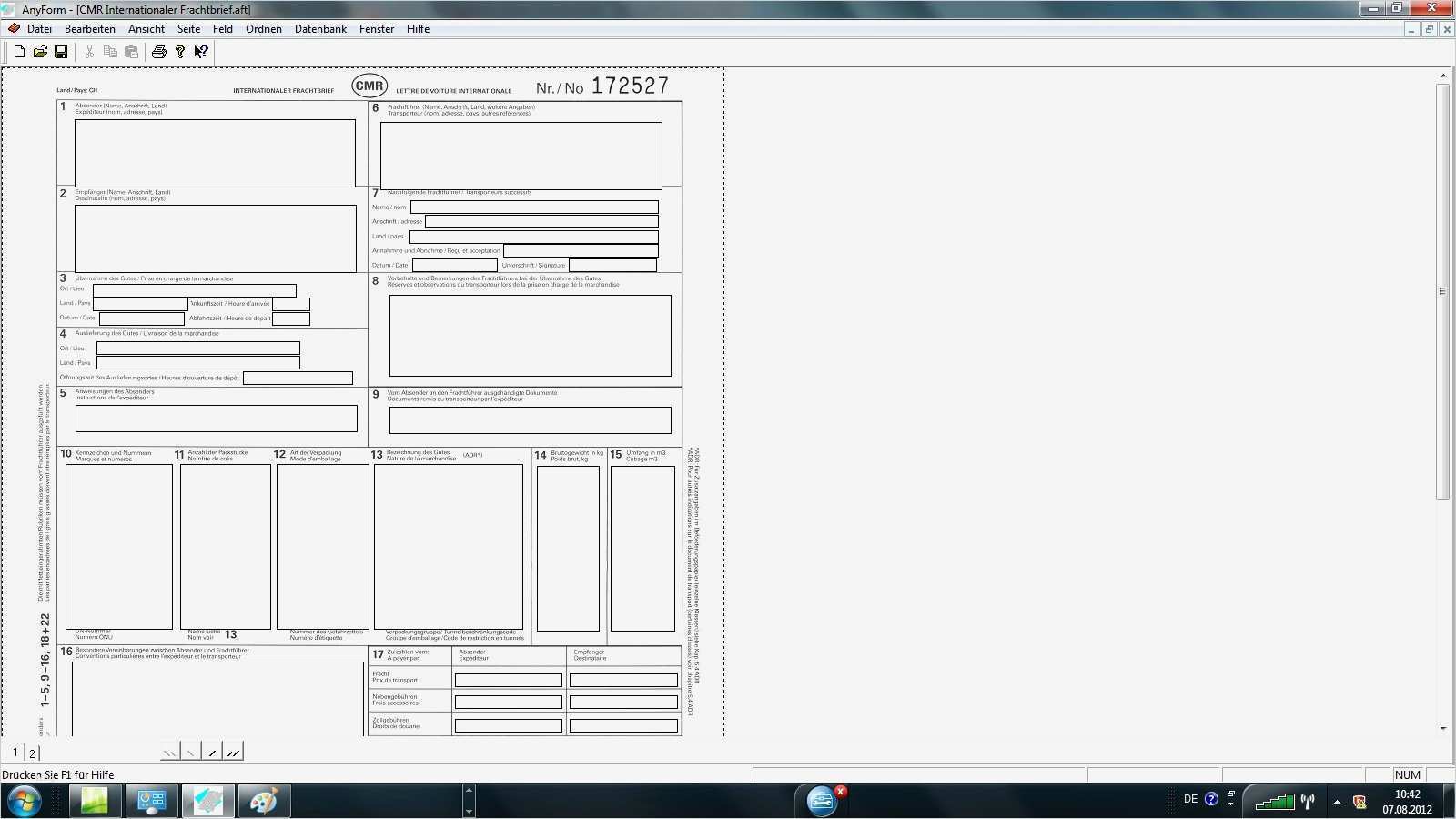This screenshot has width=1456, height=819.
Task: Open the Feld menu
Action: pos(223,29)
